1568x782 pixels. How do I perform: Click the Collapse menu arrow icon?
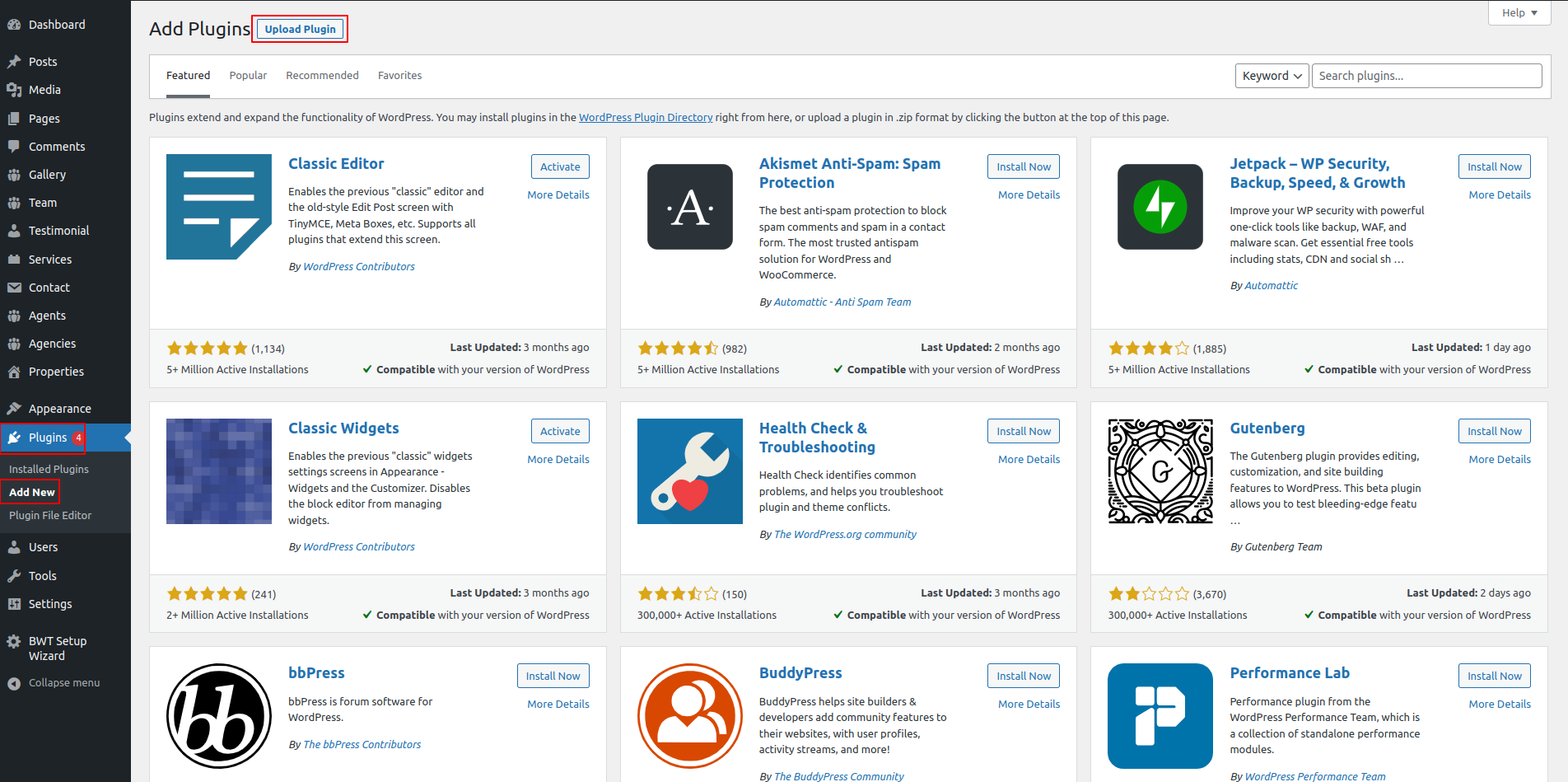pyautogui.click(x=14, y=683)
